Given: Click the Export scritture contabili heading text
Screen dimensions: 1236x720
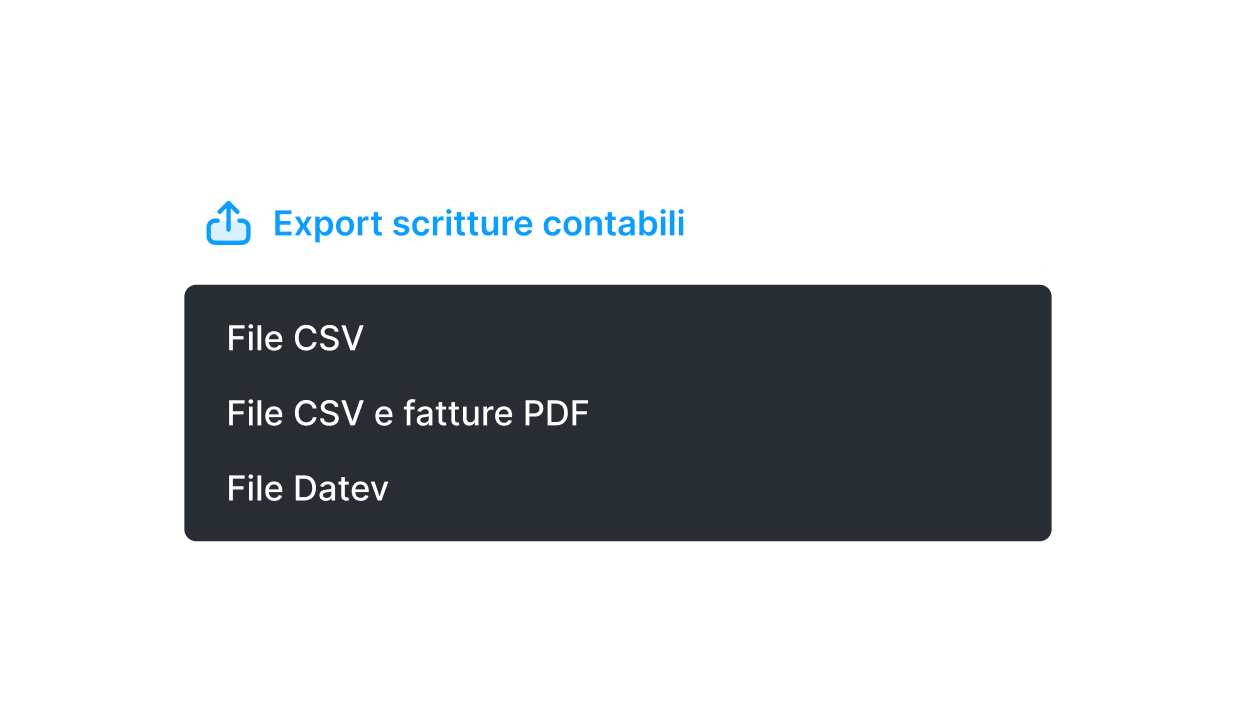Looking at the screenshot, I should [478, 223].
